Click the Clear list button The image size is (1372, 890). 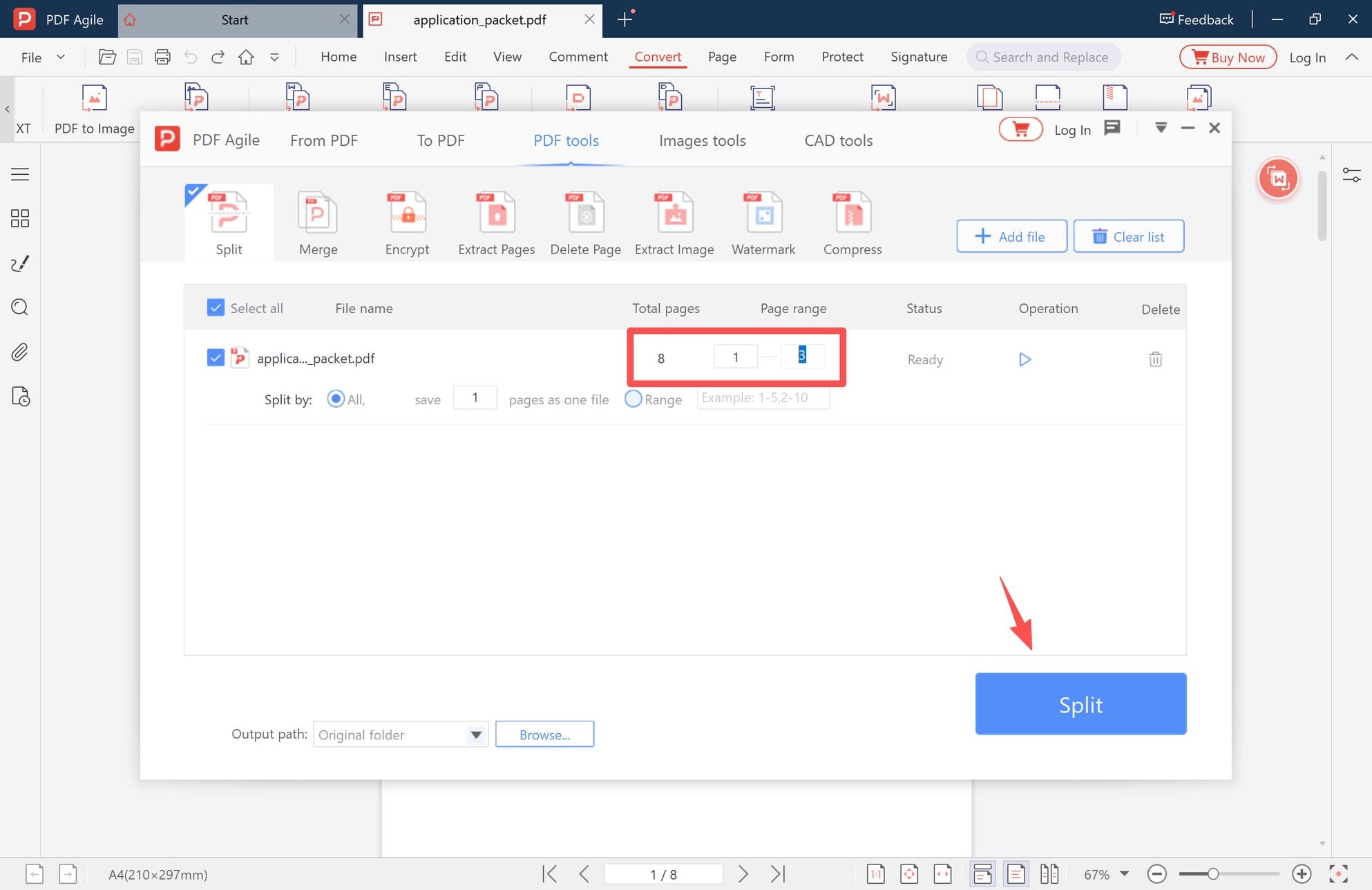1129,236
